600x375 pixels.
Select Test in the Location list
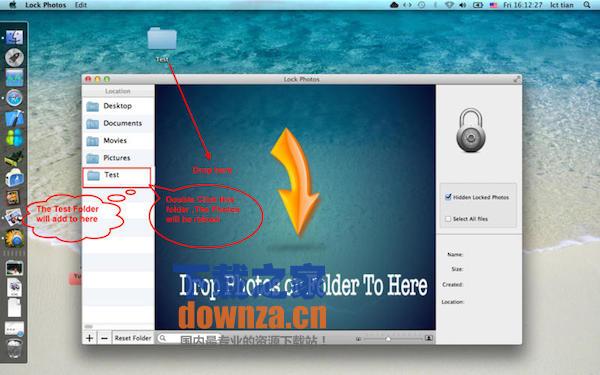point(117,176)
